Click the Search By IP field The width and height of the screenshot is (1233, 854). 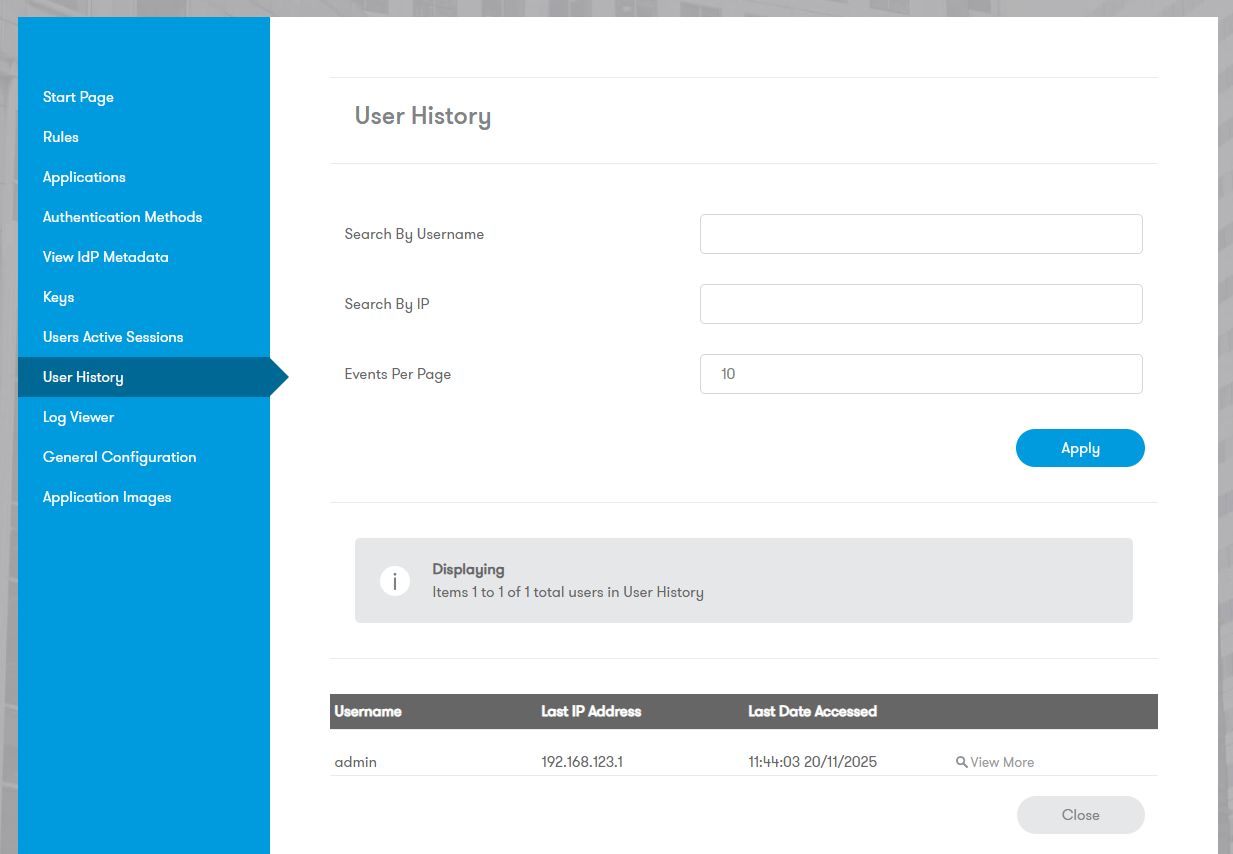coord(920,304)
